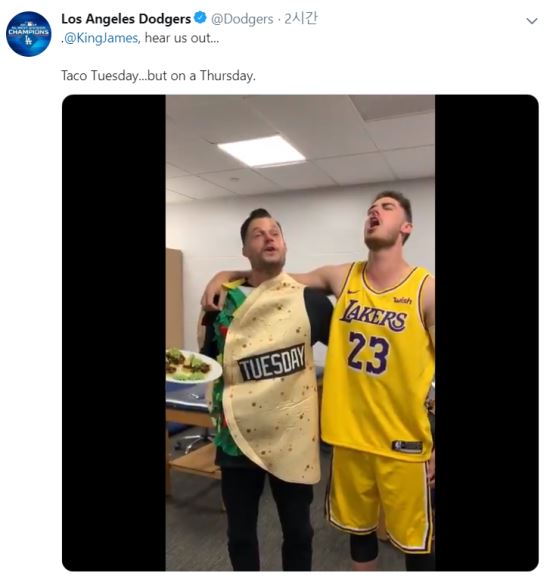Click the LA logo in Dodgers avatar
The width and height of the screenshot is (550, 581).
(x=29, y=41)
